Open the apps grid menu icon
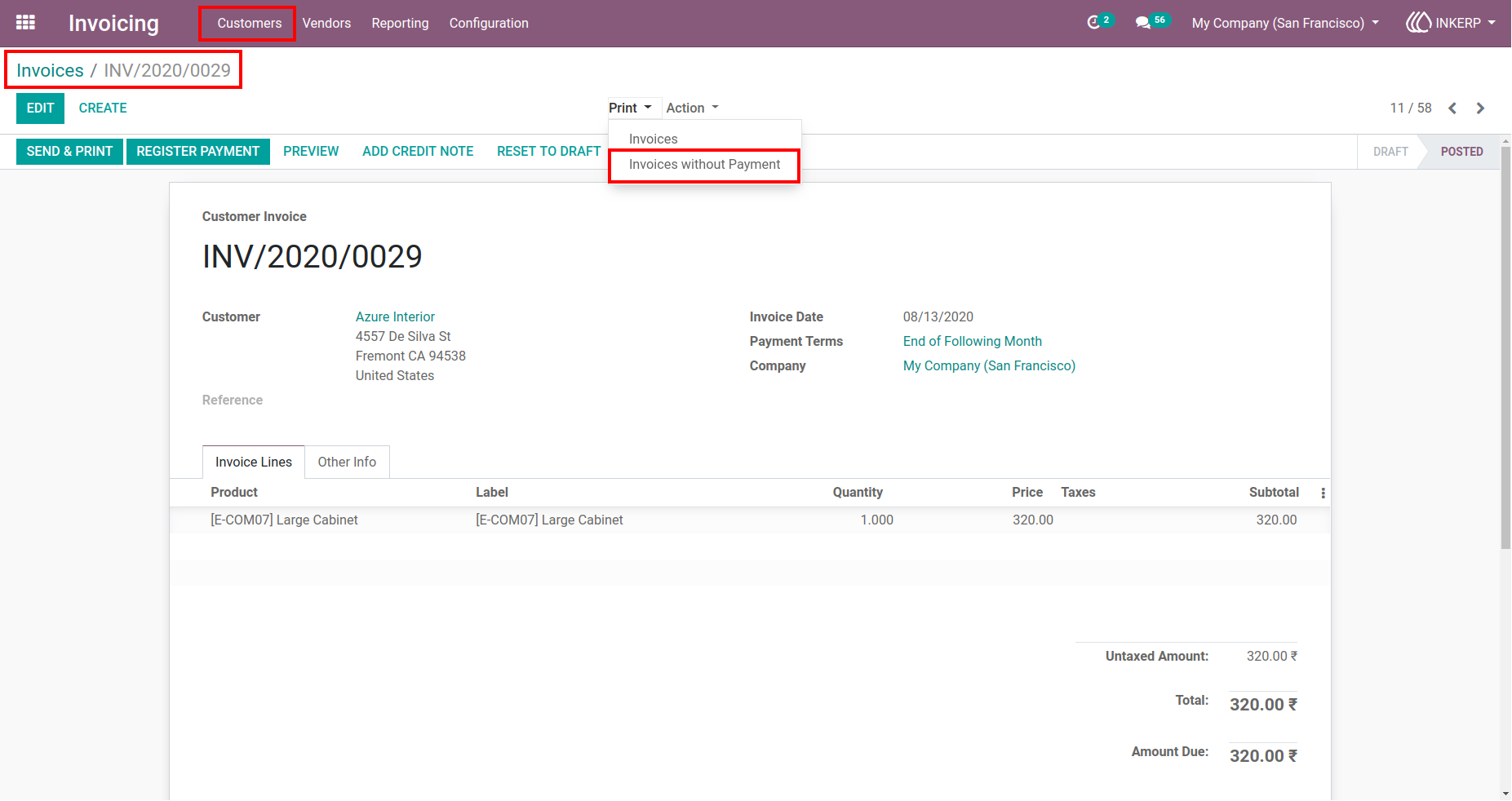Screen dimensions: 1512x801 pyautogui.click(x=25, y=23)
